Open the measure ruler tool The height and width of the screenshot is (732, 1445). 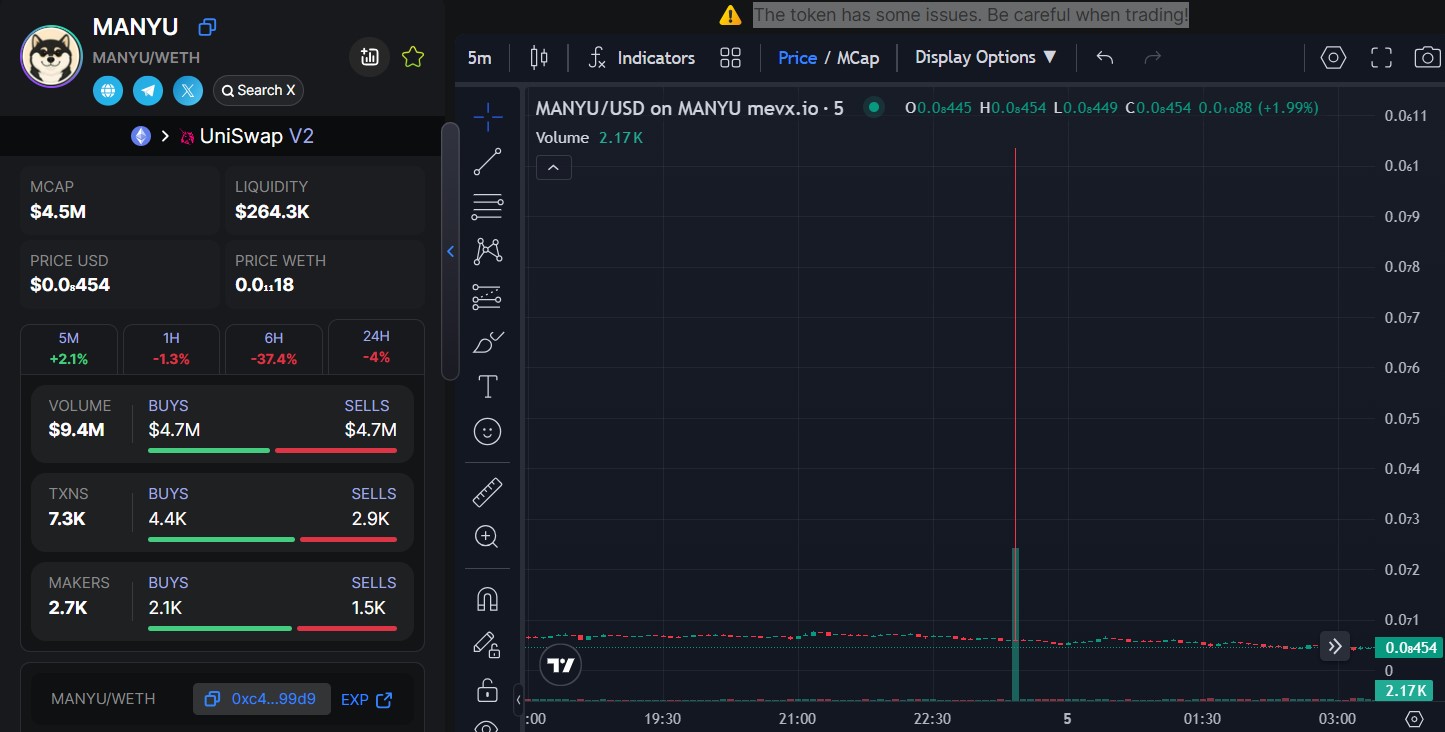[x=487, y=492]
